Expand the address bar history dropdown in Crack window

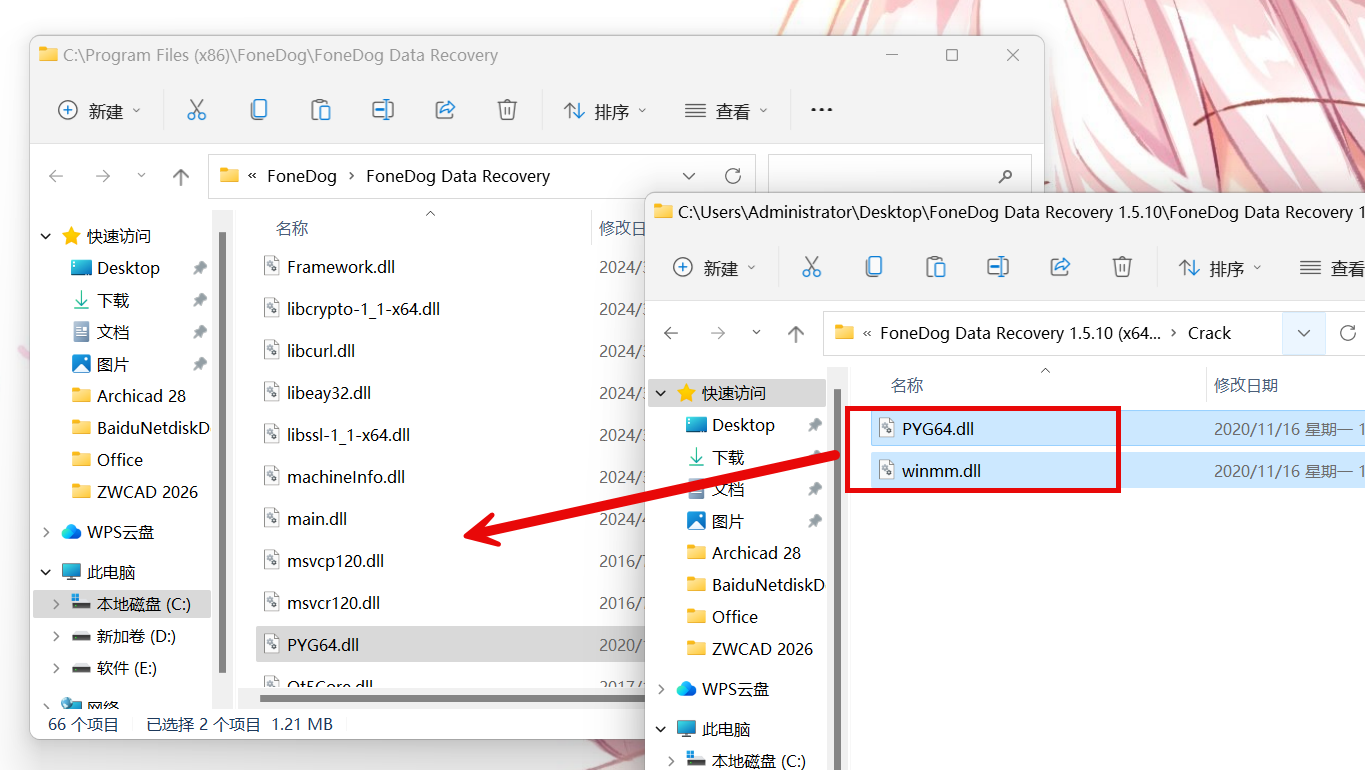1304,333
